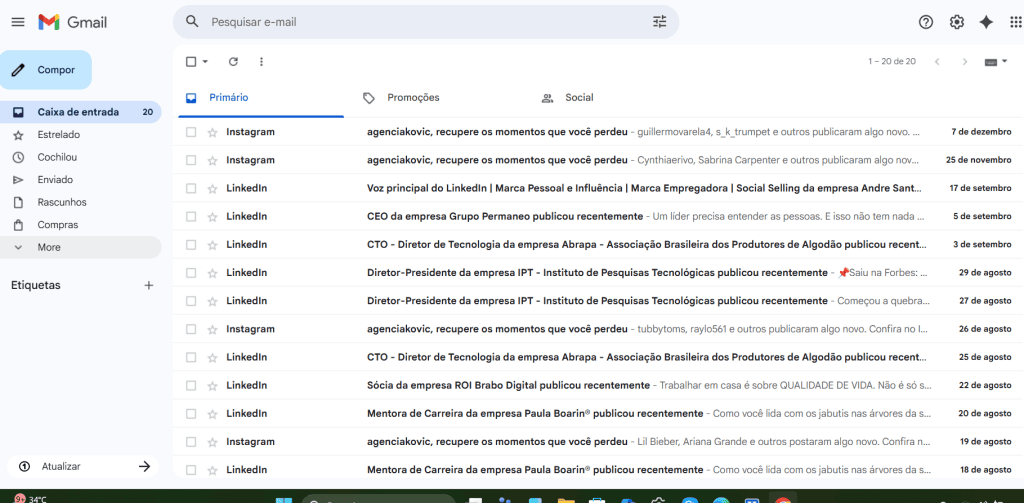Viewport: 1024px width, 503px height.
Task: Go to the previous page of emails
Action: [x=937, y=61]
